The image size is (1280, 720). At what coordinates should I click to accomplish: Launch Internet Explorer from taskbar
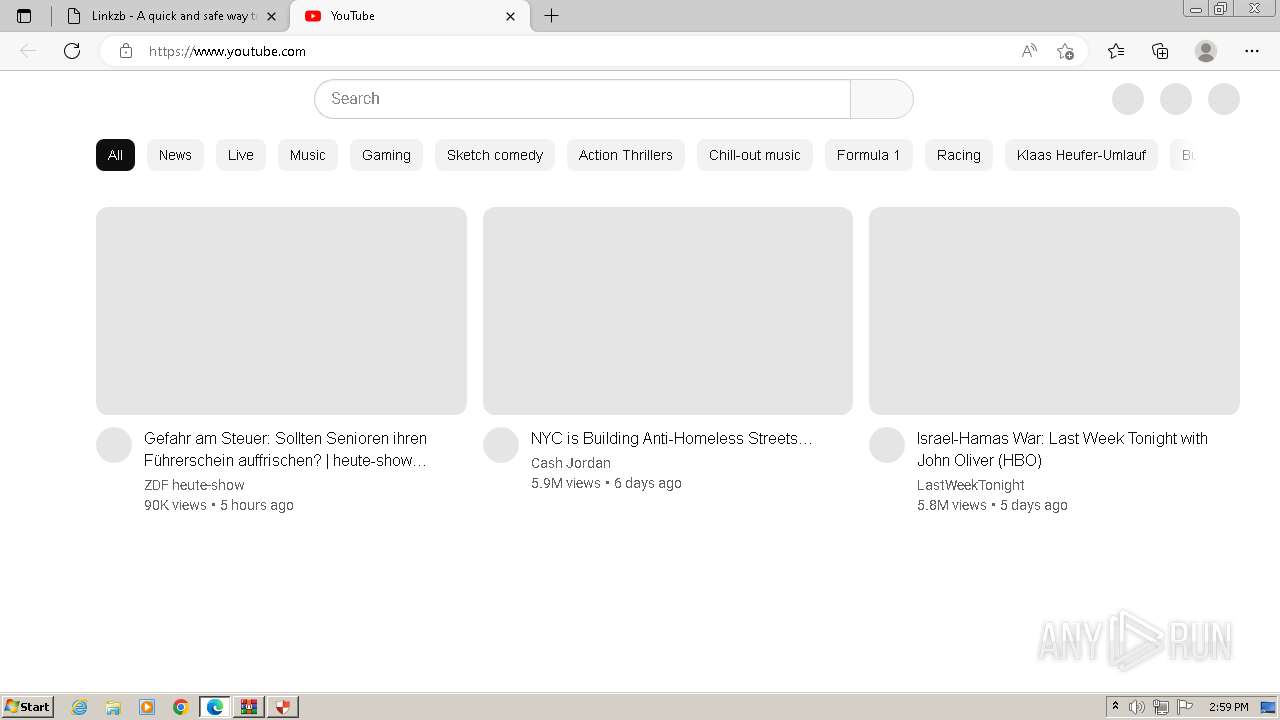[x=79, y=707]
